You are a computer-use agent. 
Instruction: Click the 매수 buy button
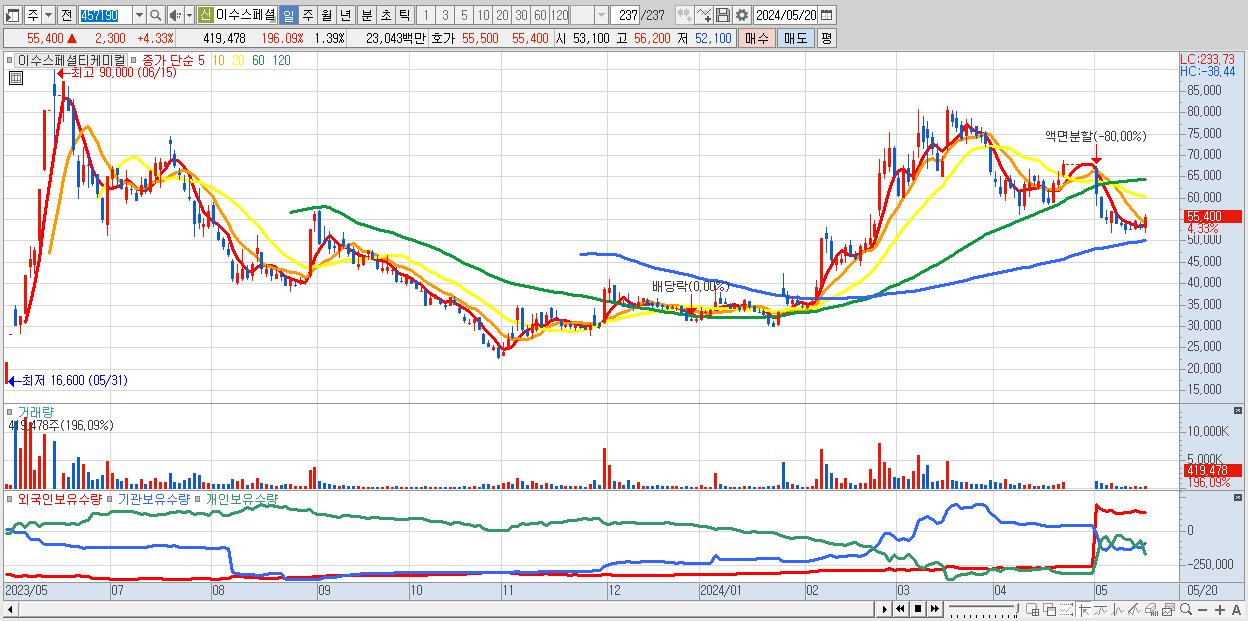pos(756,38)
